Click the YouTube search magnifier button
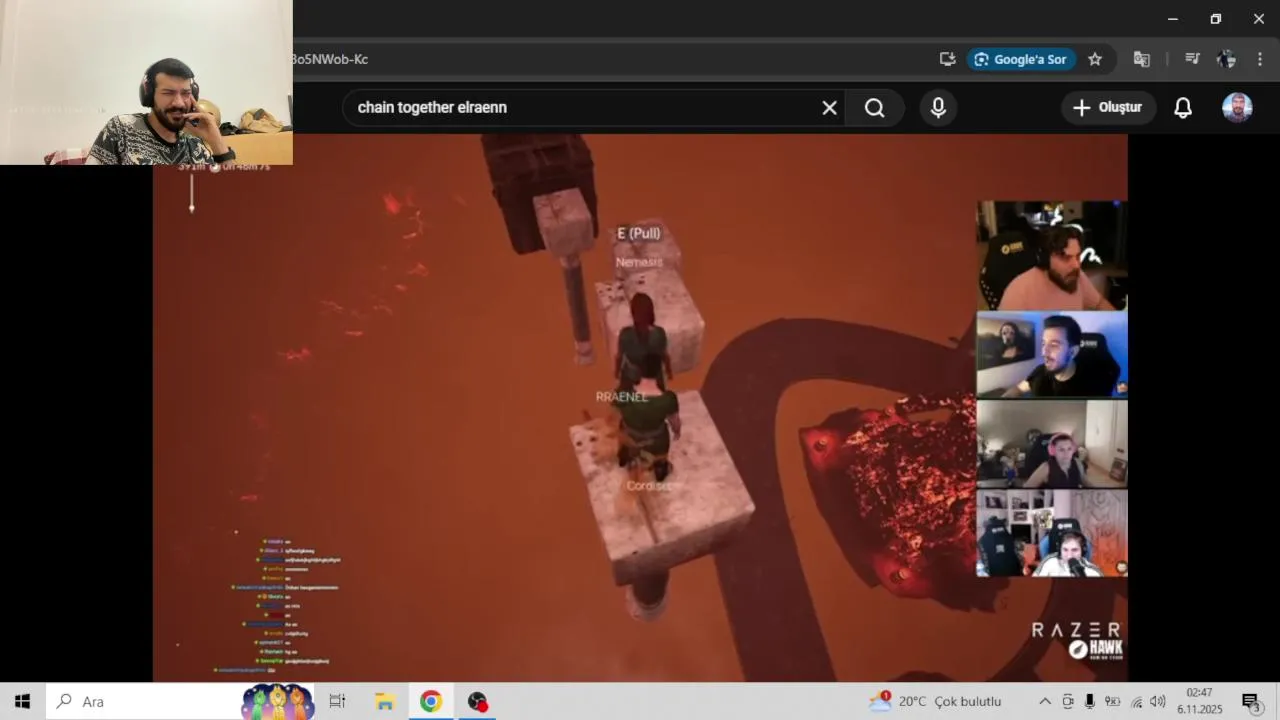The height and width of the screenshot is (720, 1280). pos(875,108)
